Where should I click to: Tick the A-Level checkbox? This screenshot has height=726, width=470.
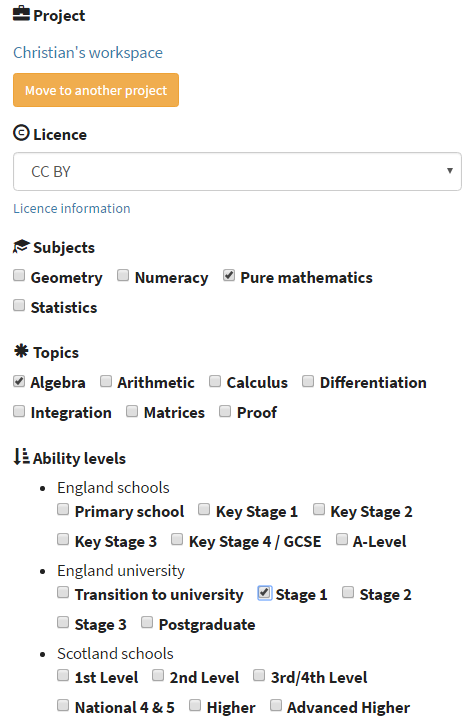click(342, 539)
